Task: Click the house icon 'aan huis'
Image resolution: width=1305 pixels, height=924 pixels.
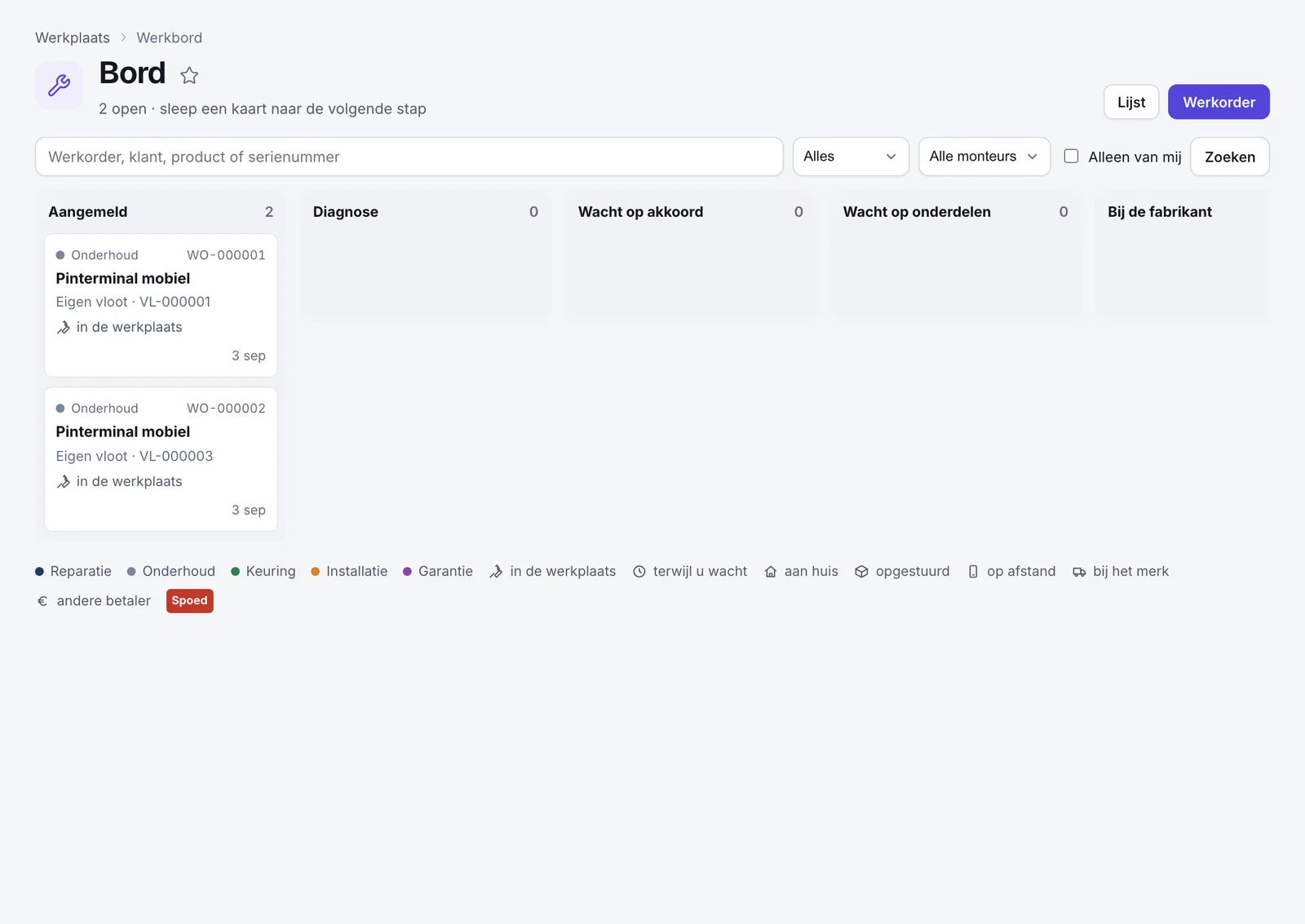Action: point(771,572)
